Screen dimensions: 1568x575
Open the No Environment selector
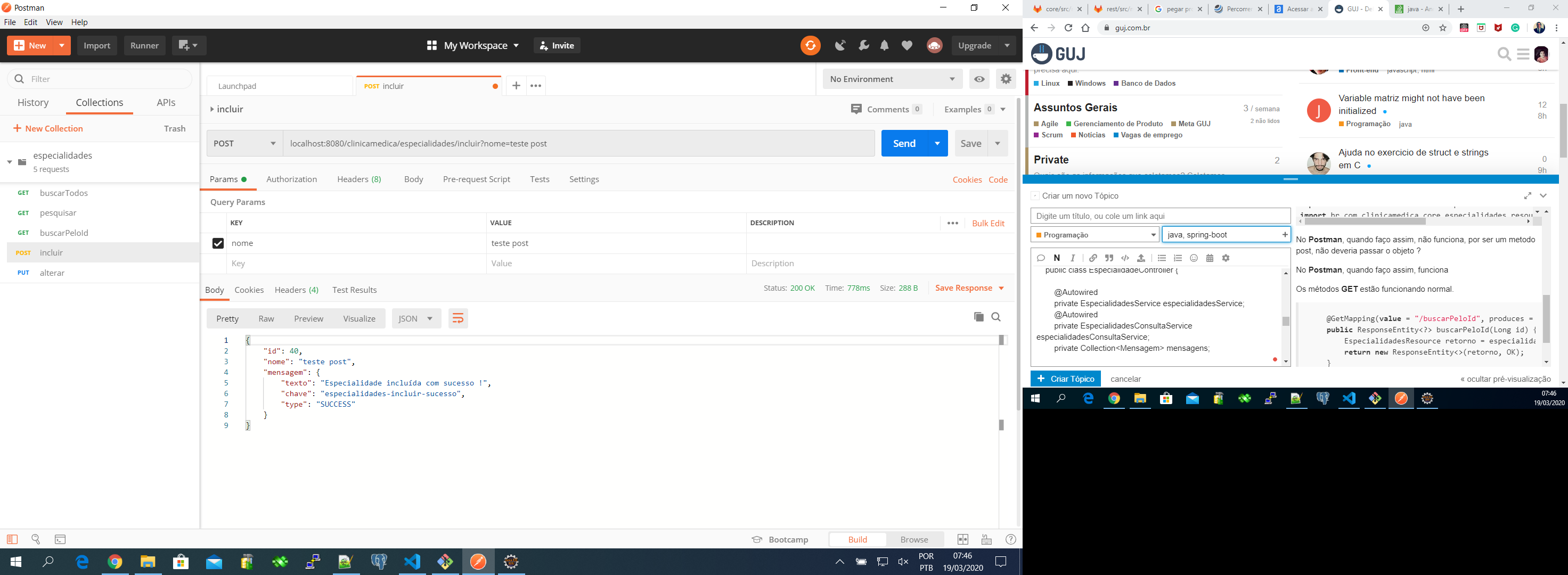892,79
